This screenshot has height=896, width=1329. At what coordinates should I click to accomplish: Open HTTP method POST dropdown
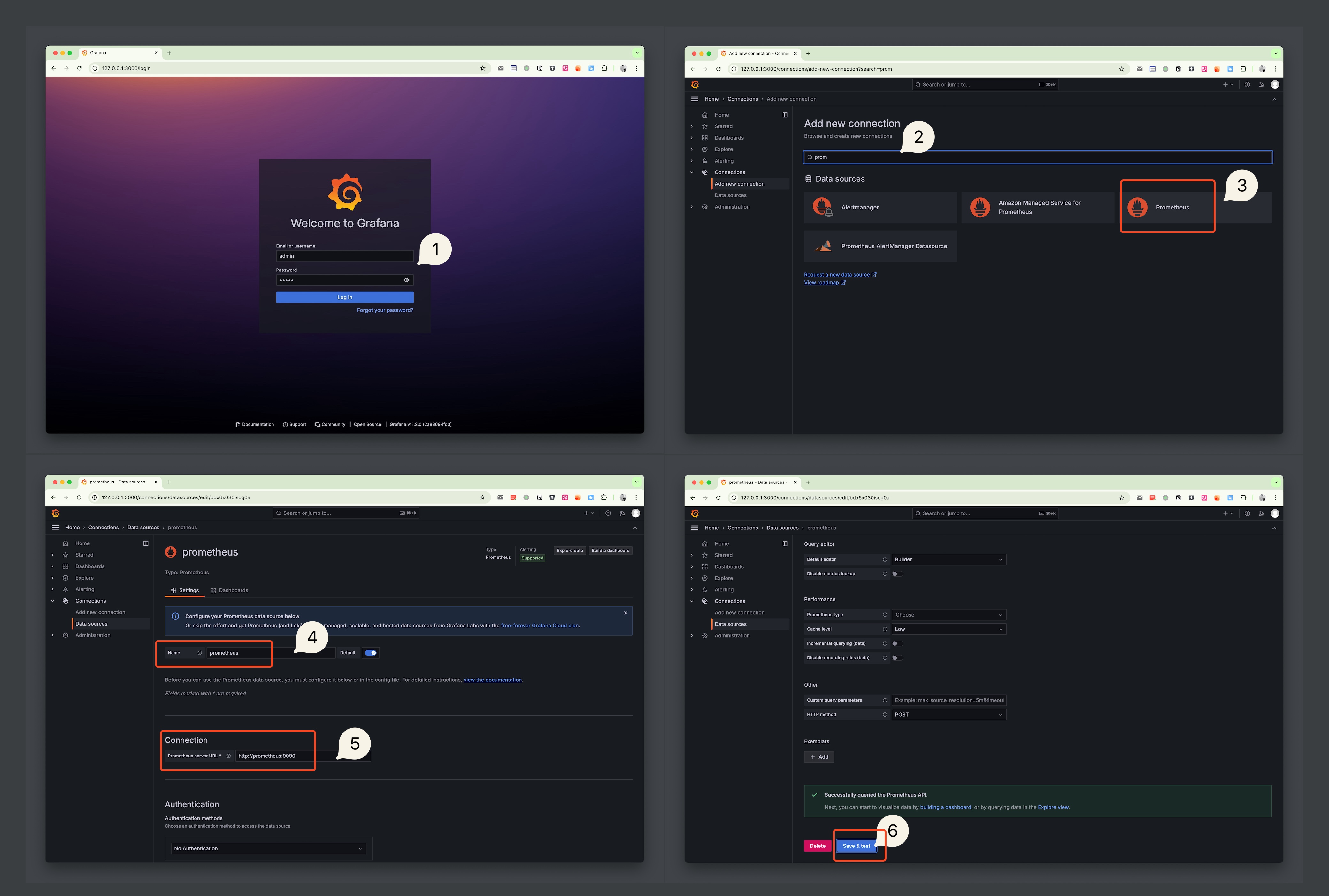click(x=949, y=714)
